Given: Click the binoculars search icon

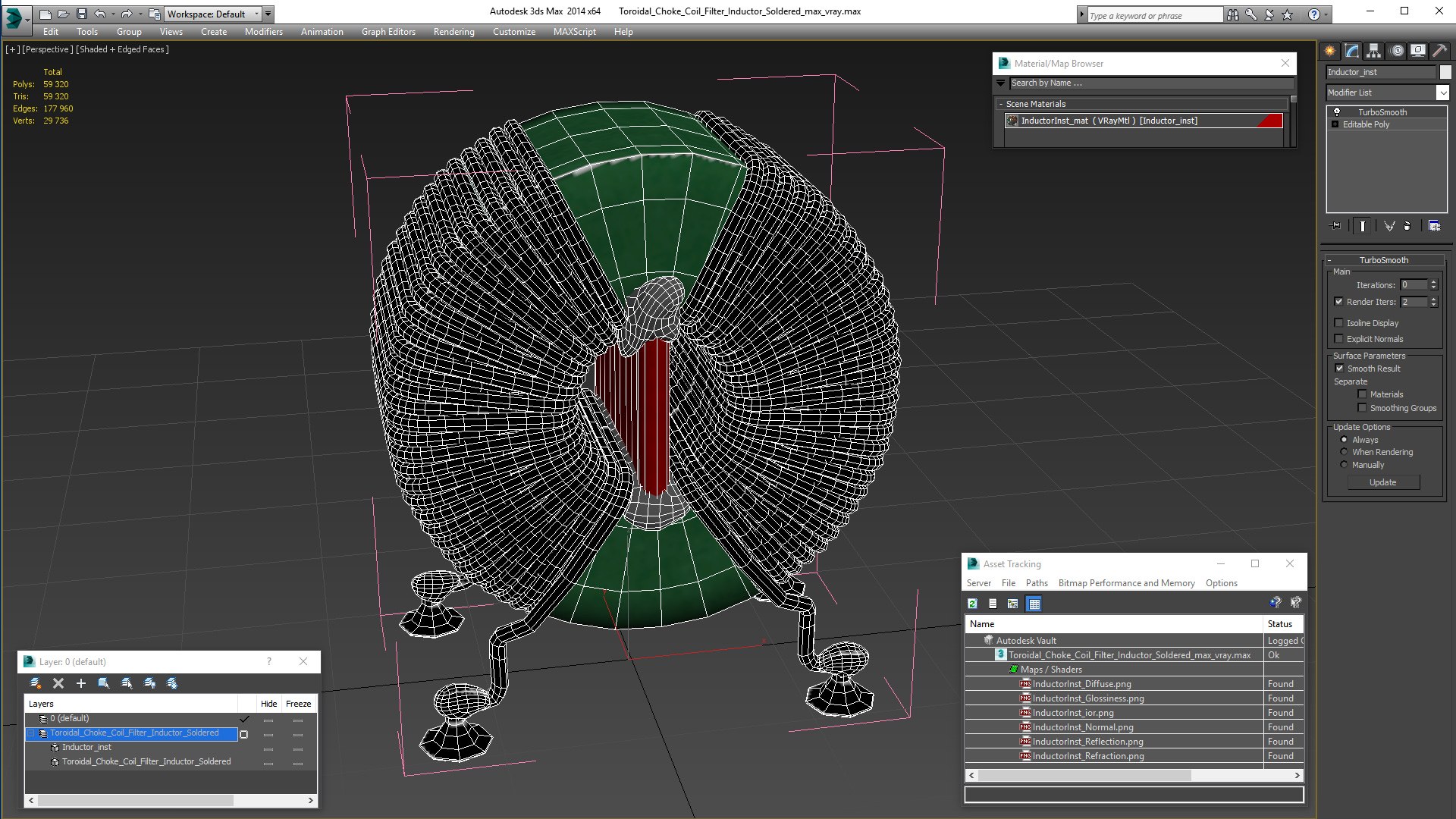Looking at the screenshot, I should point(1233,14).
